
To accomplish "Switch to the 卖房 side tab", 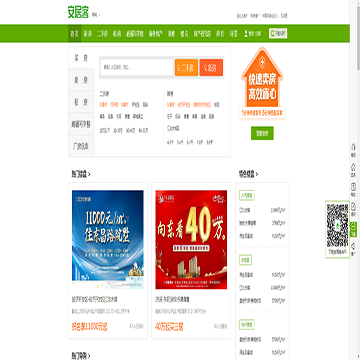I will point(81,80).
